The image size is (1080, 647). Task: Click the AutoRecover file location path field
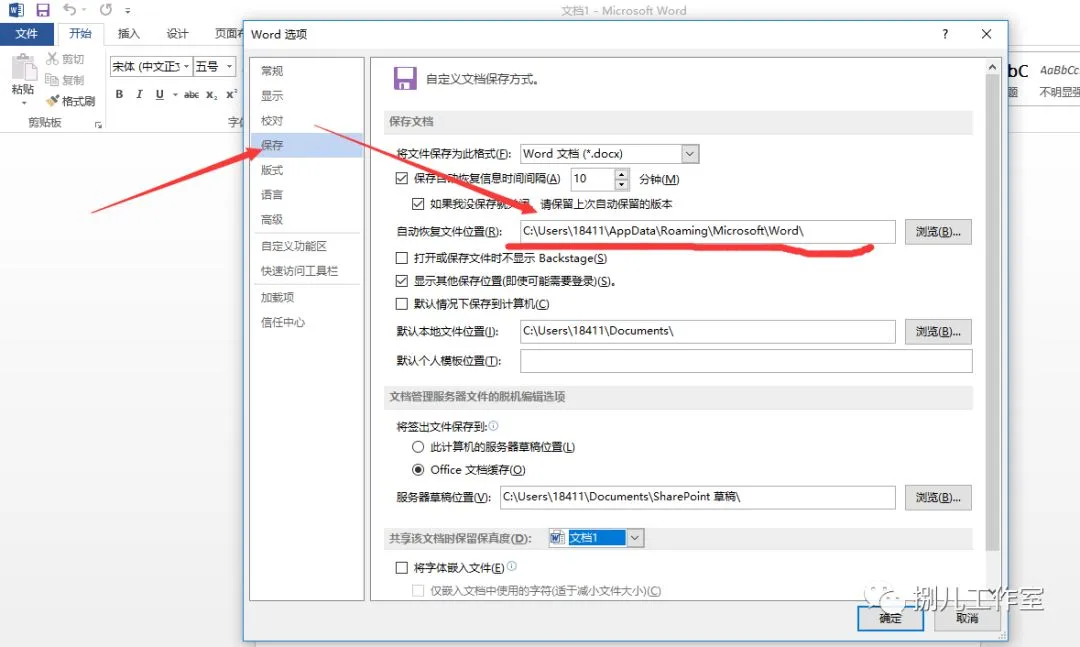(707, 232)
